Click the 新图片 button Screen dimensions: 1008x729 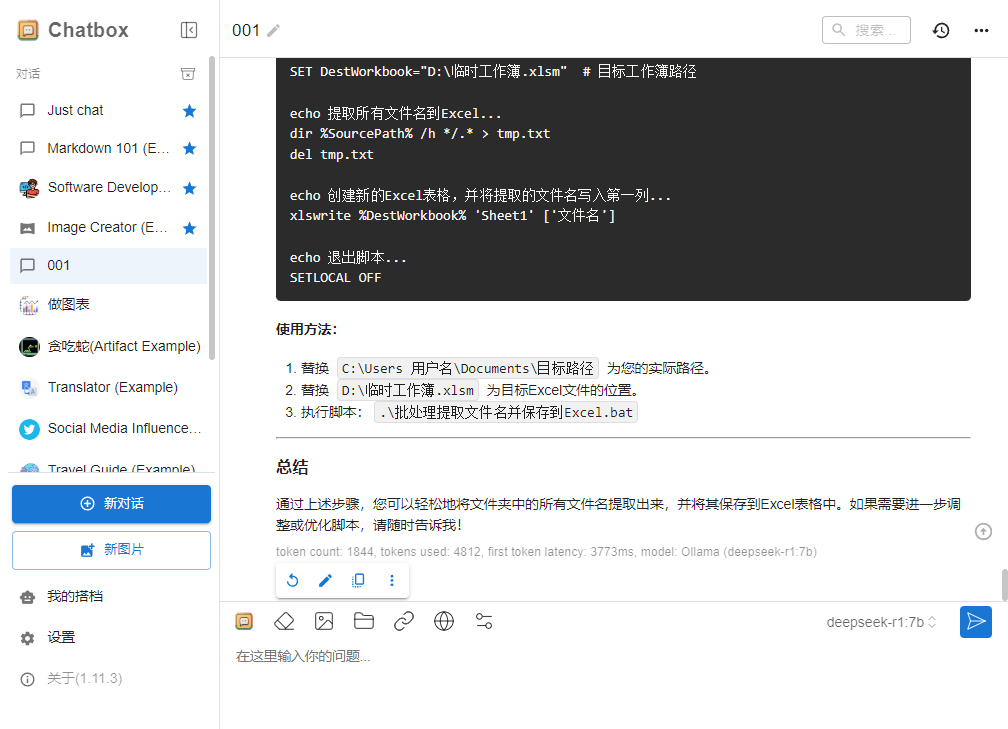[x=111, y=551]
